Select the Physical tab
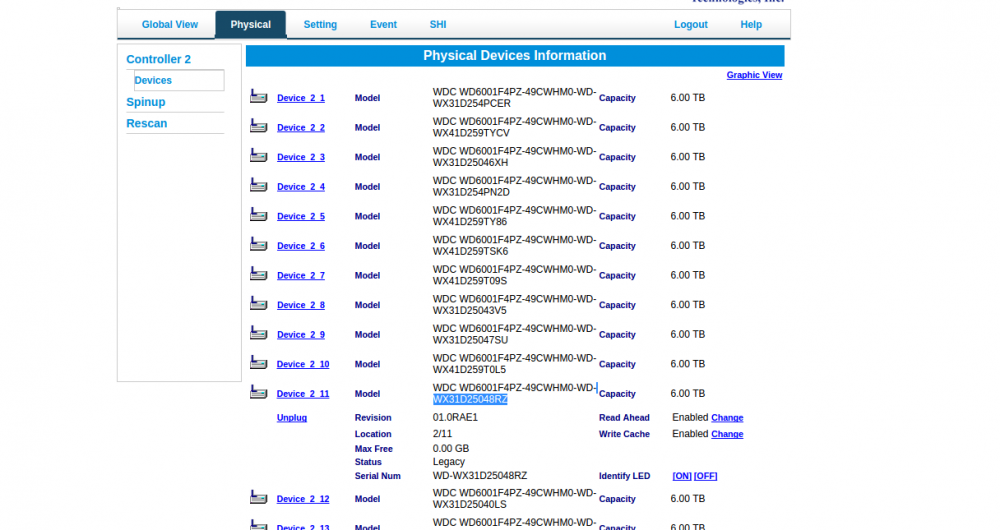1000x530 pixels. tap(251, 24)
